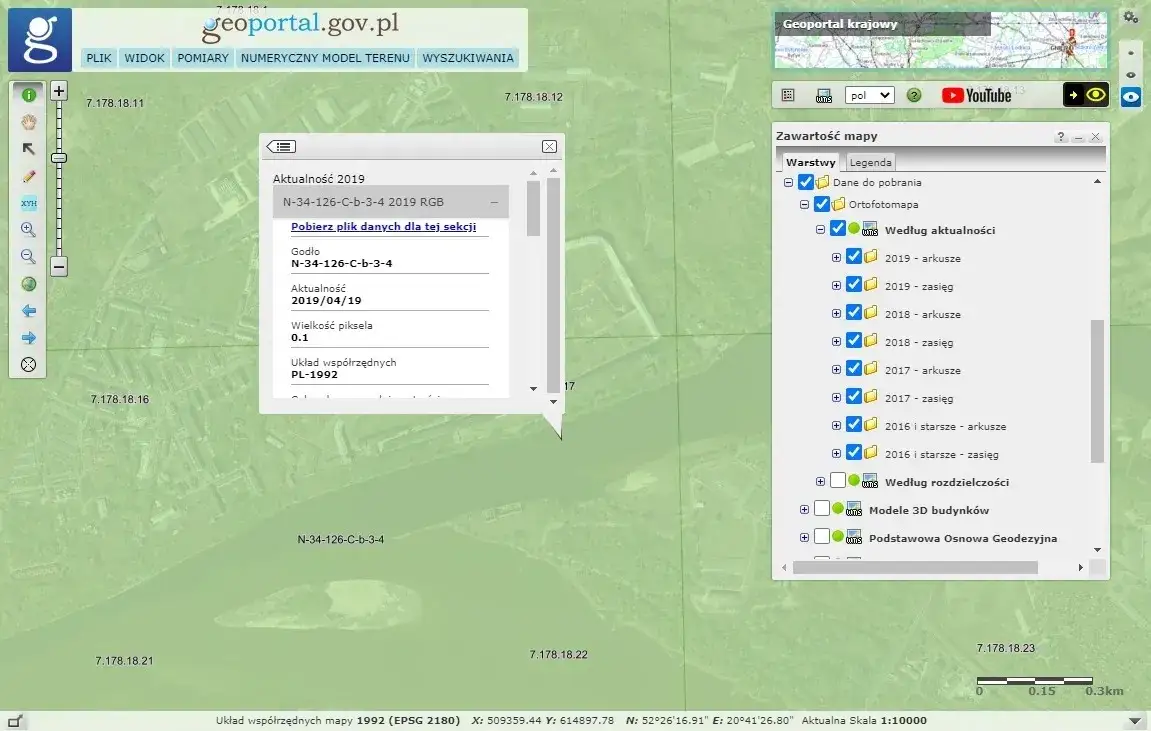The width and height of the screenshot is (1151, 731).
Task: Open the YouTube channel link
Action: click(976, 95)
